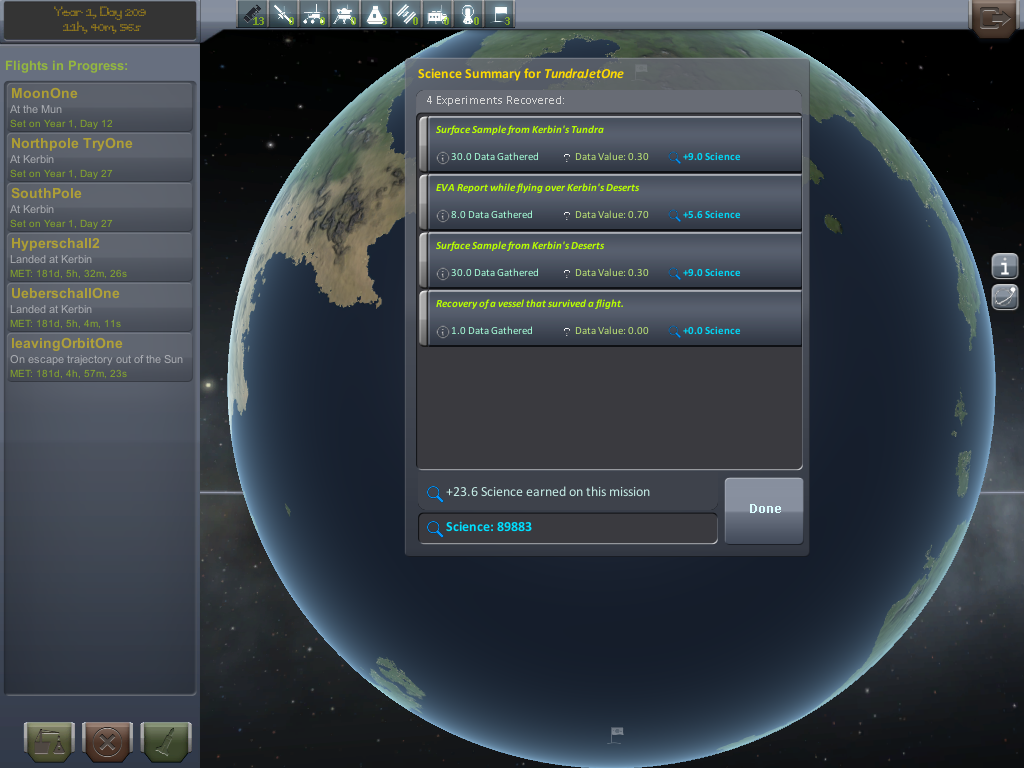This screenshot has width=1024, height=768.
Task: Click the Science: 89883 total field
Action: (x=568, y=528)
